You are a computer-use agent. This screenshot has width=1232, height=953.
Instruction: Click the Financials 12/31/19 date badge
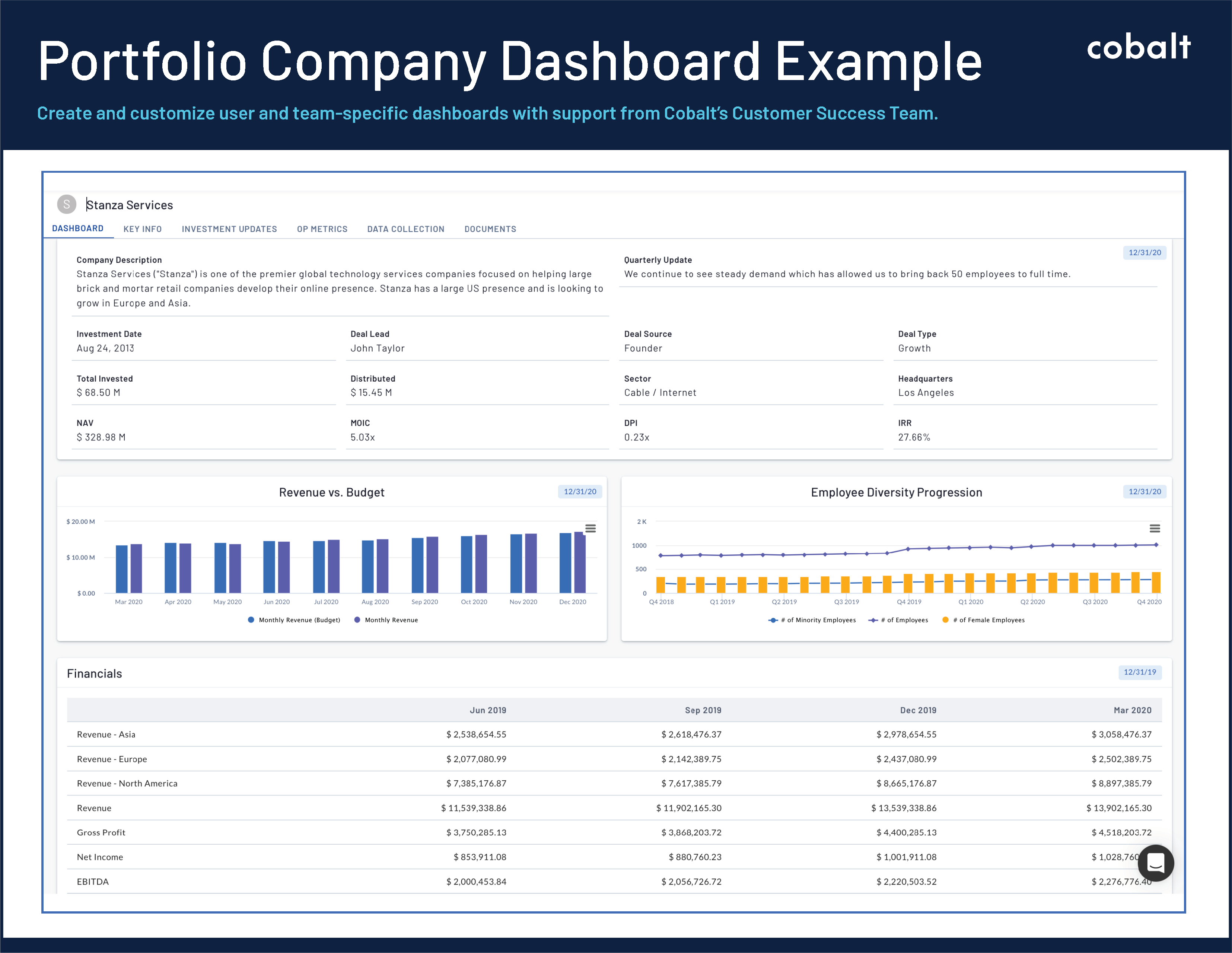[1140, 672]
